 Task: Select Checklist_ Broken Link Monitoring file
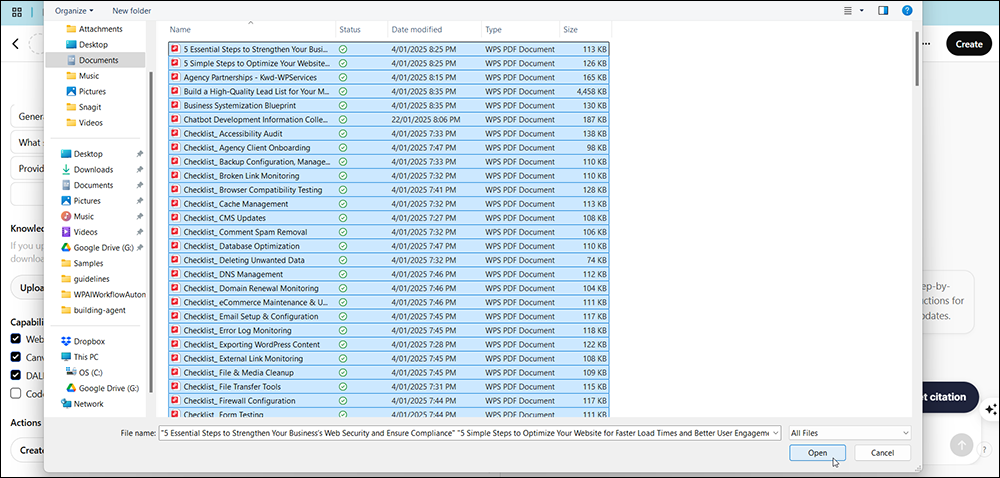388,176
